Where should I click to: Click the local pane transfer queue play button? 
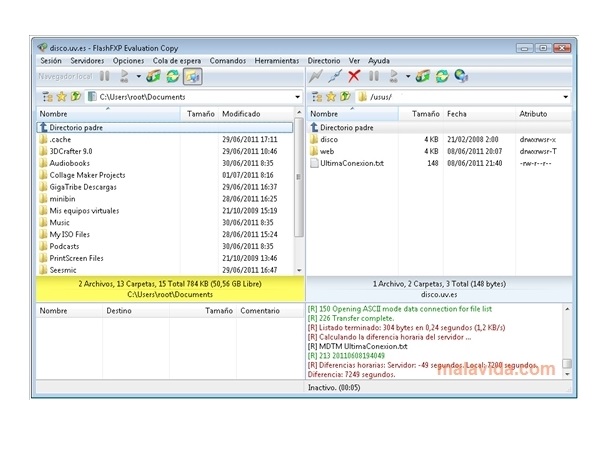click(x=124, y=76)
